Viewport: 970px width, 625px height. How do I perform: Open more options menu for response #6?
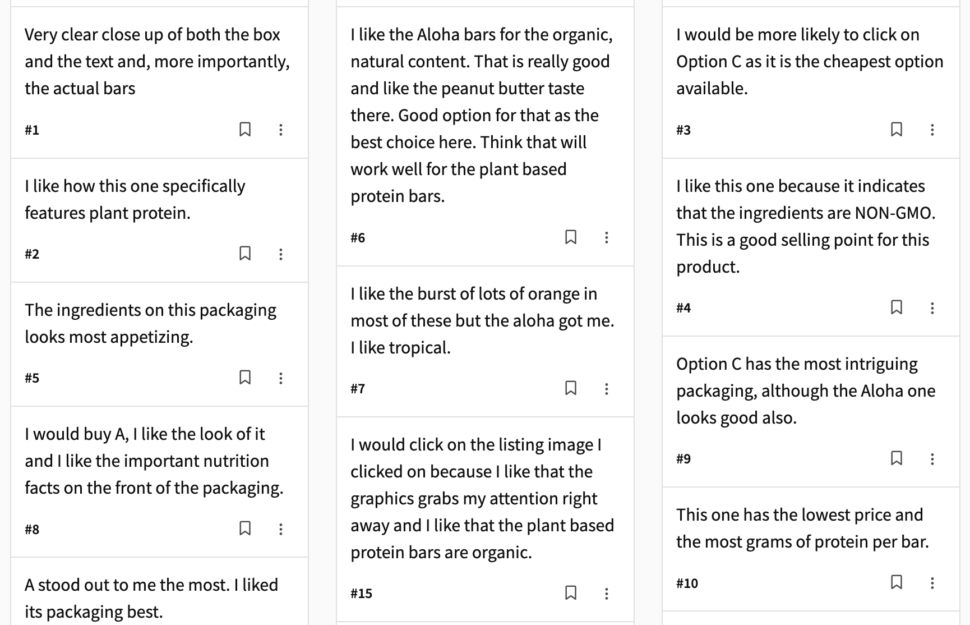(607, 238)
